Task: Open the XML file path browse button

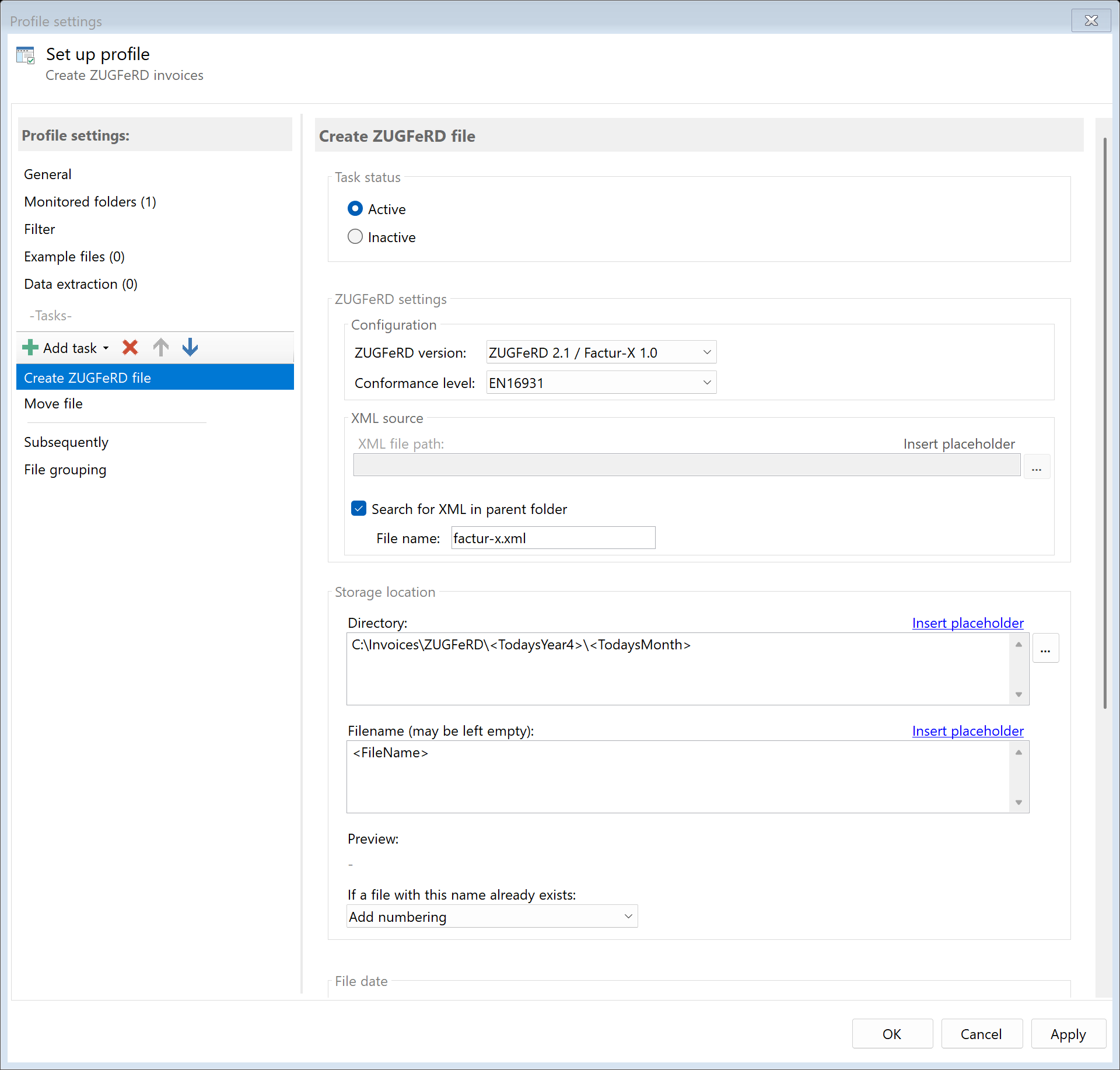Action: [1037, 467]
